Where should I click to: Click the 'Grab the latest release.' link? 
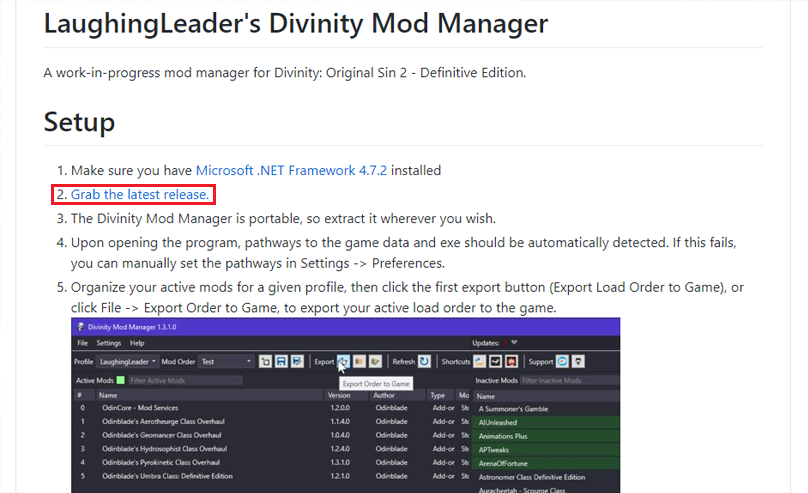140,195
